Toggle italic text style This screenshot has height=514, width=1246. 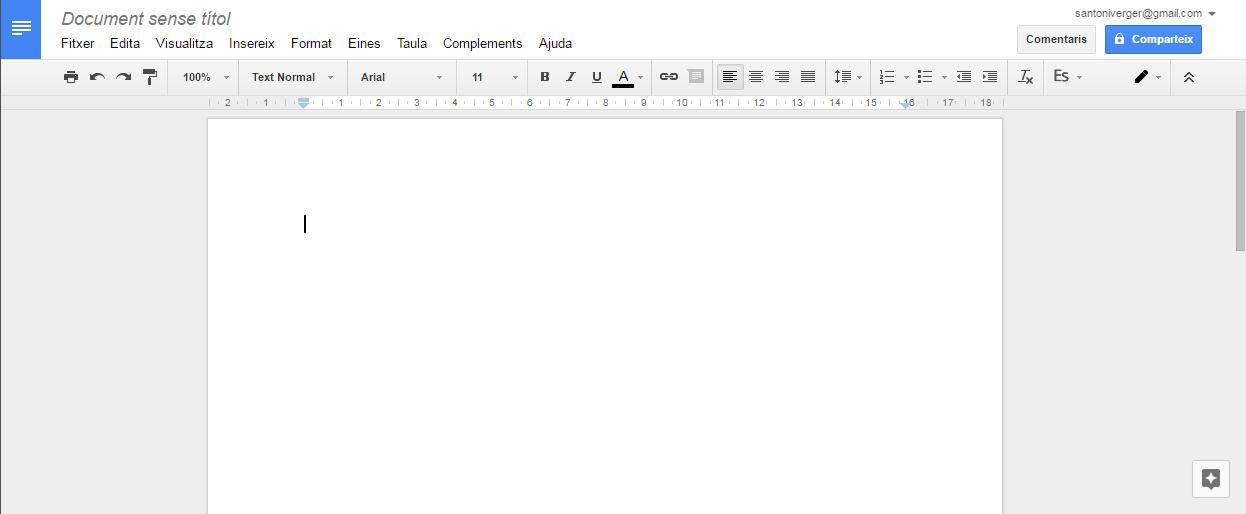pyautogui.click(x=571, y=77)
